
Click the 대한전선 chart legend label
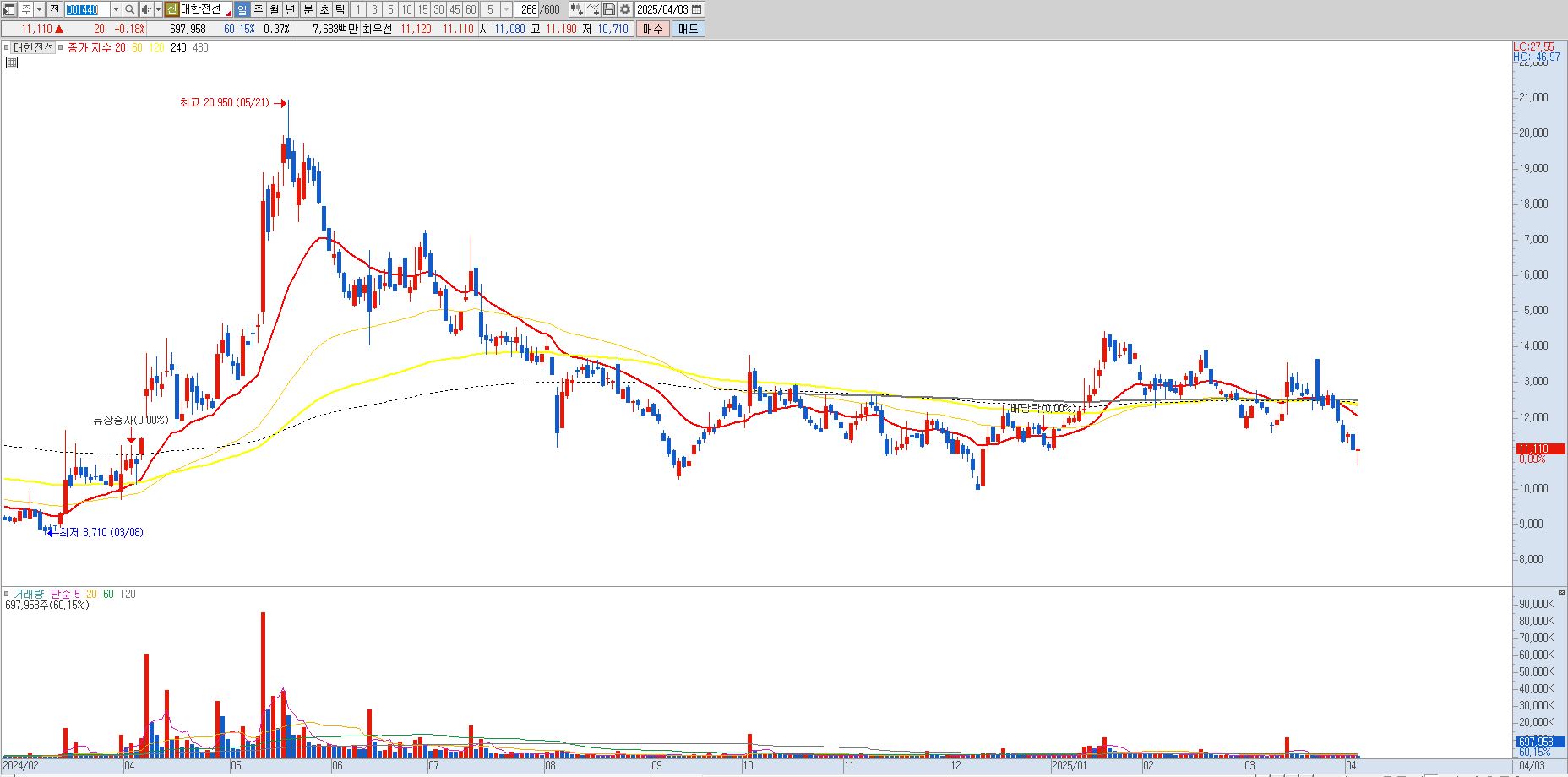coord(33,48)
